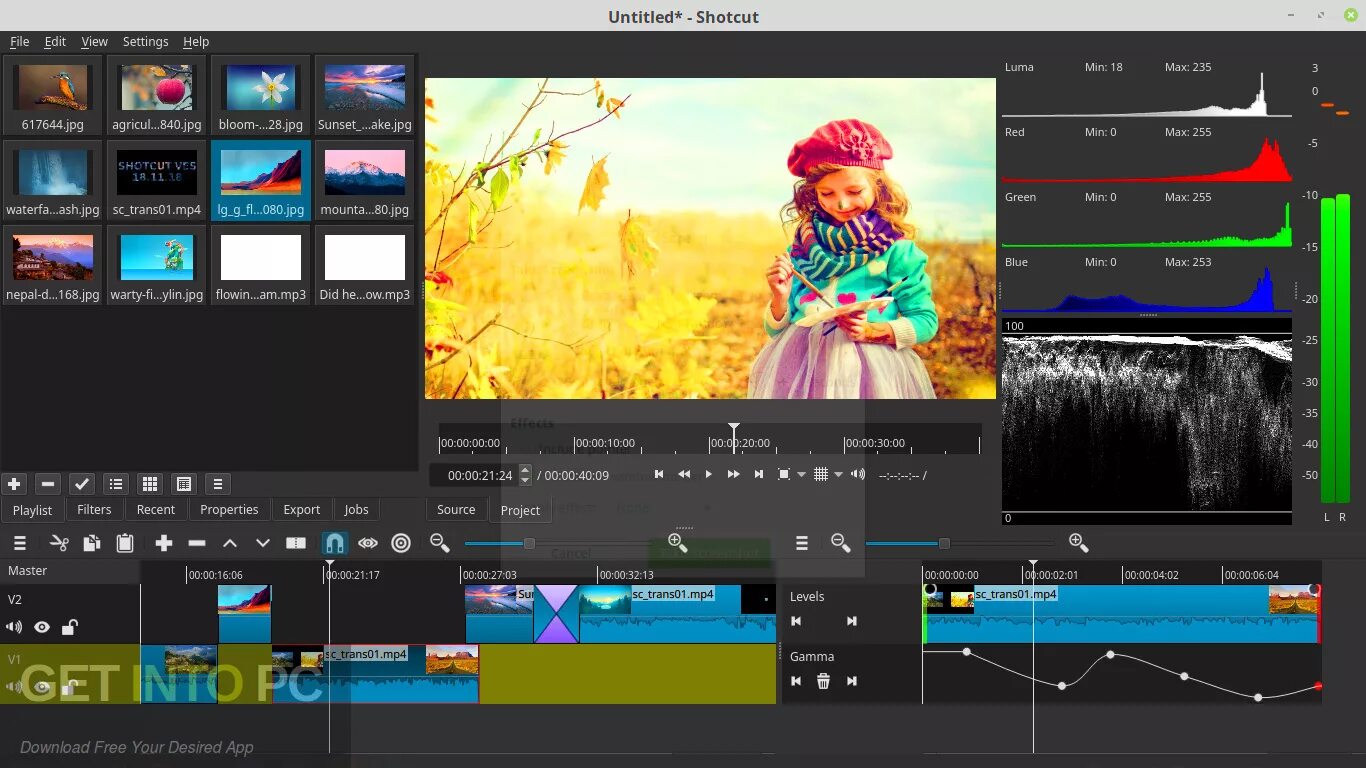Expand the grid options dropdown arrow

pyautogui.click(x=838, y=475)
